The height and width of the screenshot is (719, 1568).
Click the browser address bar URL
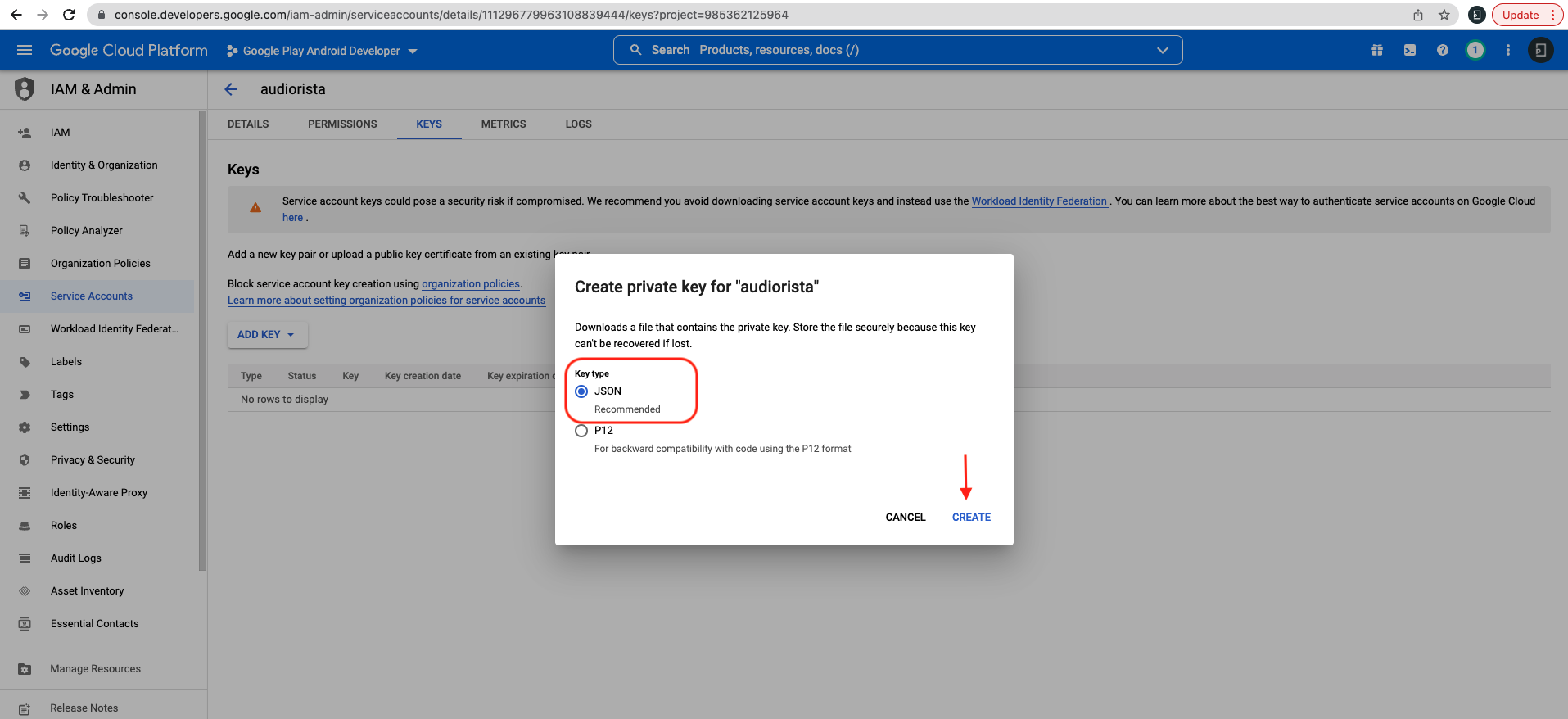click(x=451, y=15)
